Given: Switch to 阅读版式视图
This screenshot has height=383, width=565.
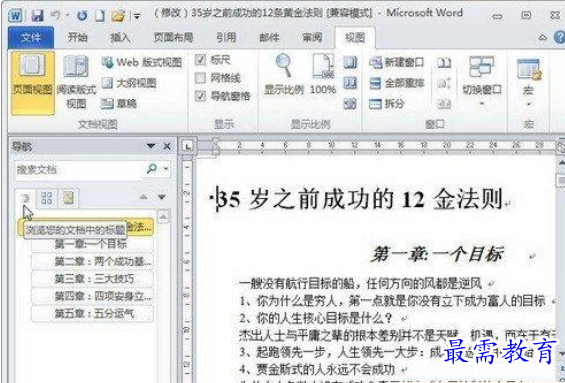Looking at the screenshot, I should 76,83.
